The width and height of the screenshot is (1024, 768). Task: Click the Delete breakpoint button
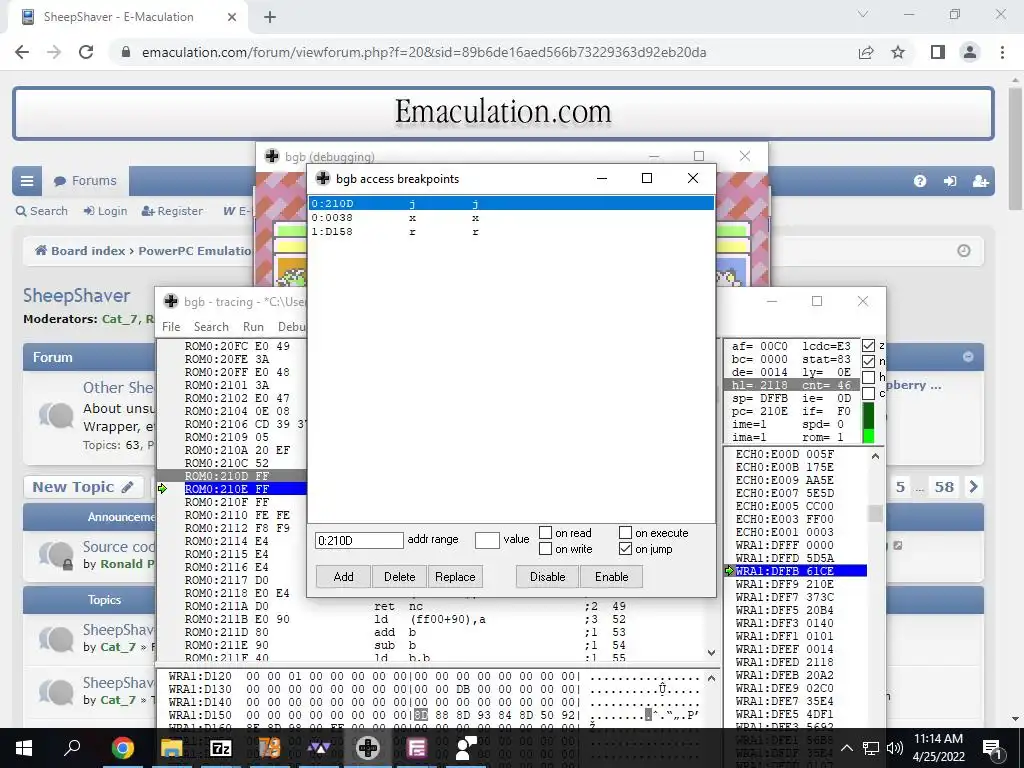pyautogui.click(x=400, y=577)
